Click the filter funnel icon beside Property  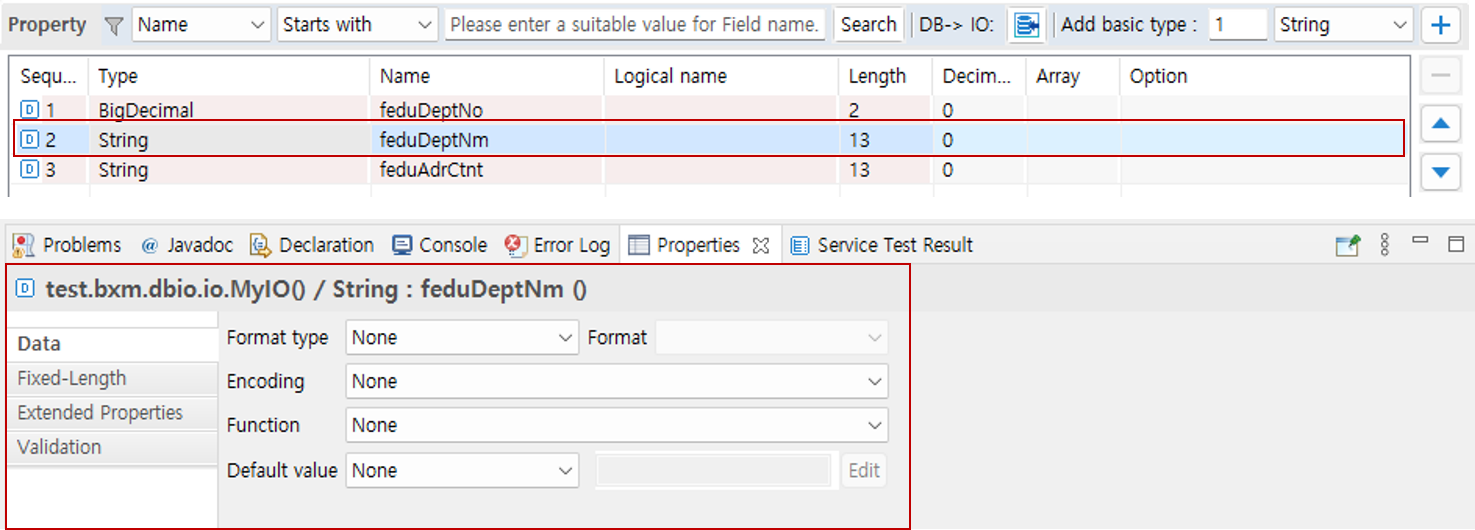(114, 25)
